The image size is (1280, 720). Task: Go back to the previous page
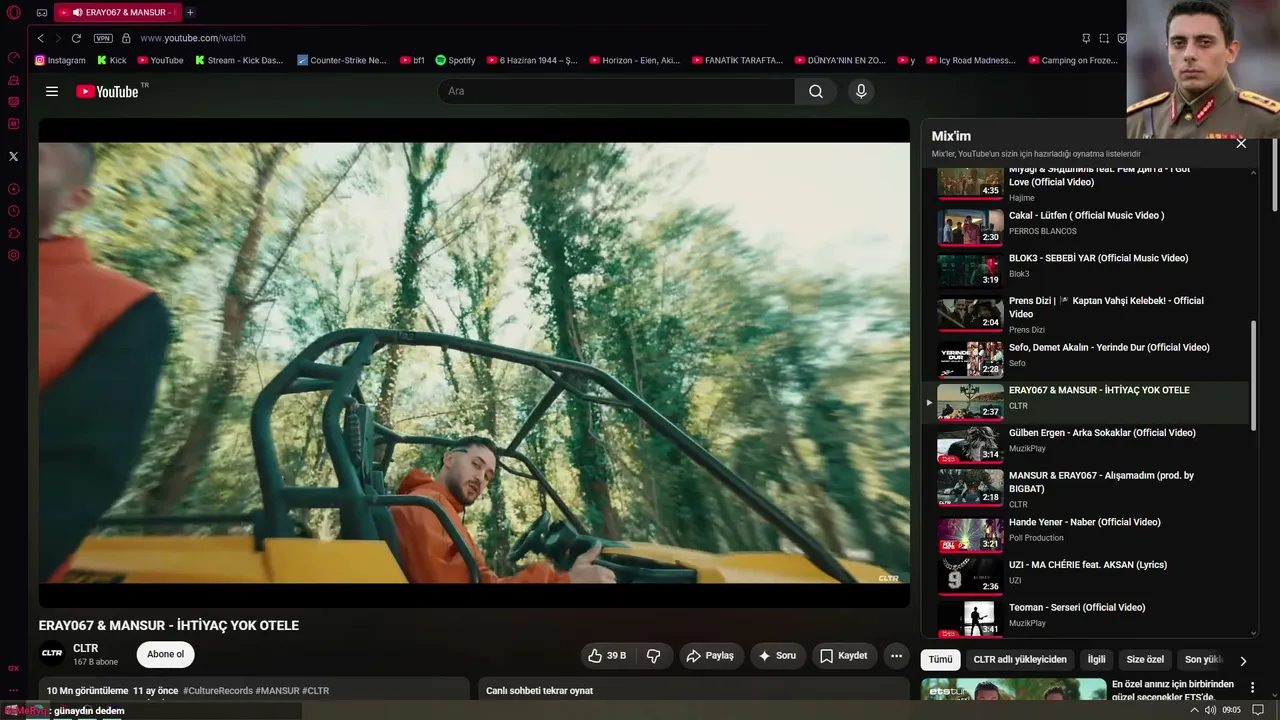click(x=41, y=38)
